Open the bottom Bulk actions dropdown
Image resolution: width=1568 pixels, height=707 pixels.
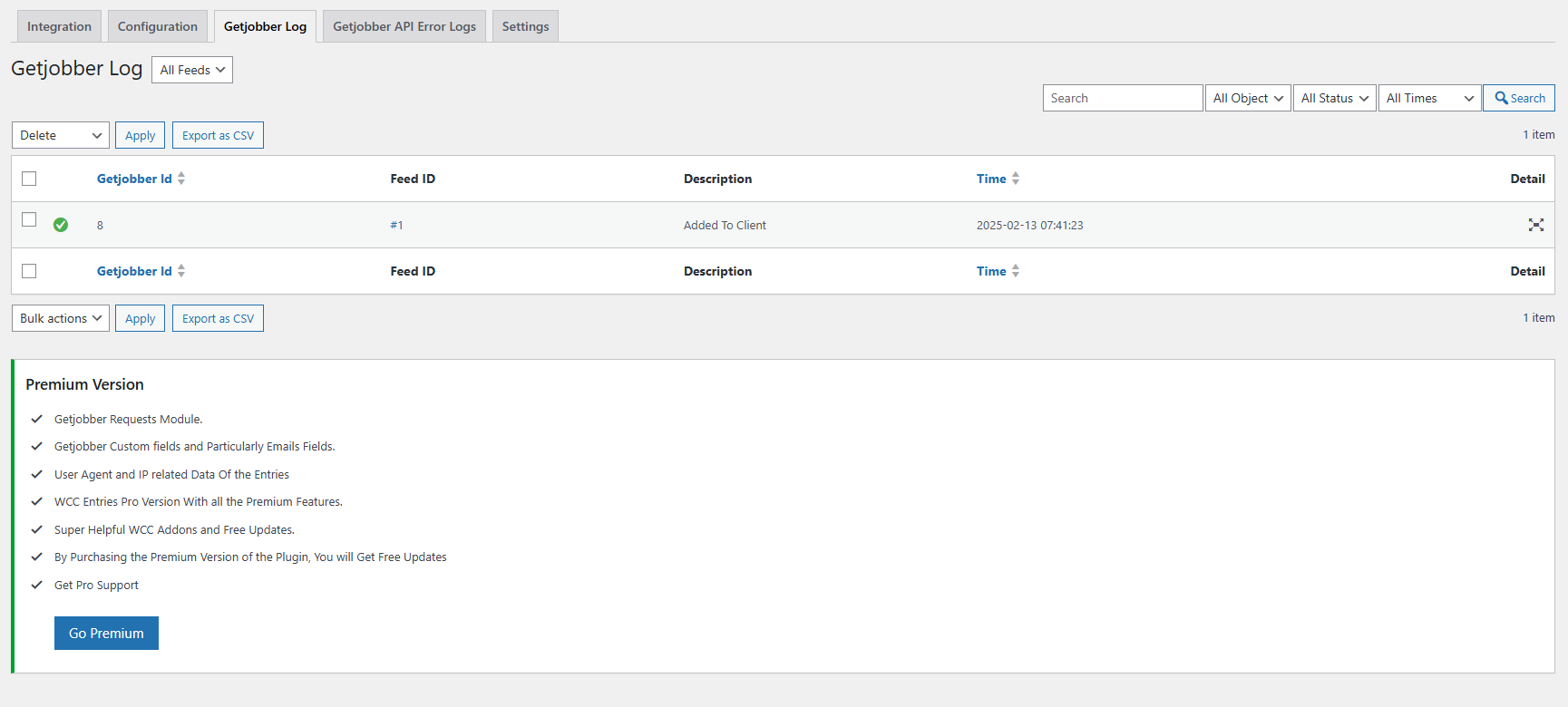tap(61, 318)
